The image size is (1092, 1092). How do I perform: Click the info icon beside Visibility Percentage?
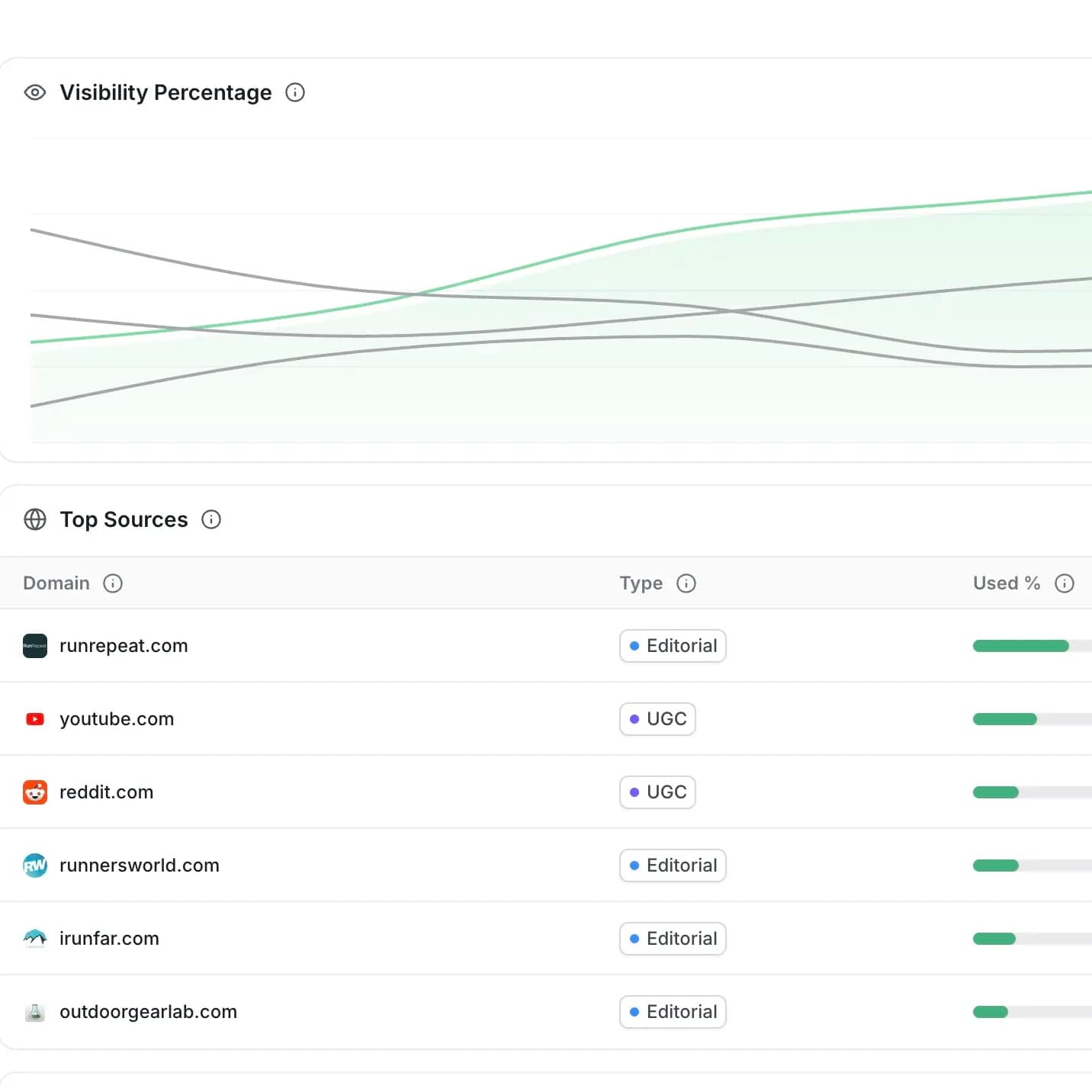[295, 92]
